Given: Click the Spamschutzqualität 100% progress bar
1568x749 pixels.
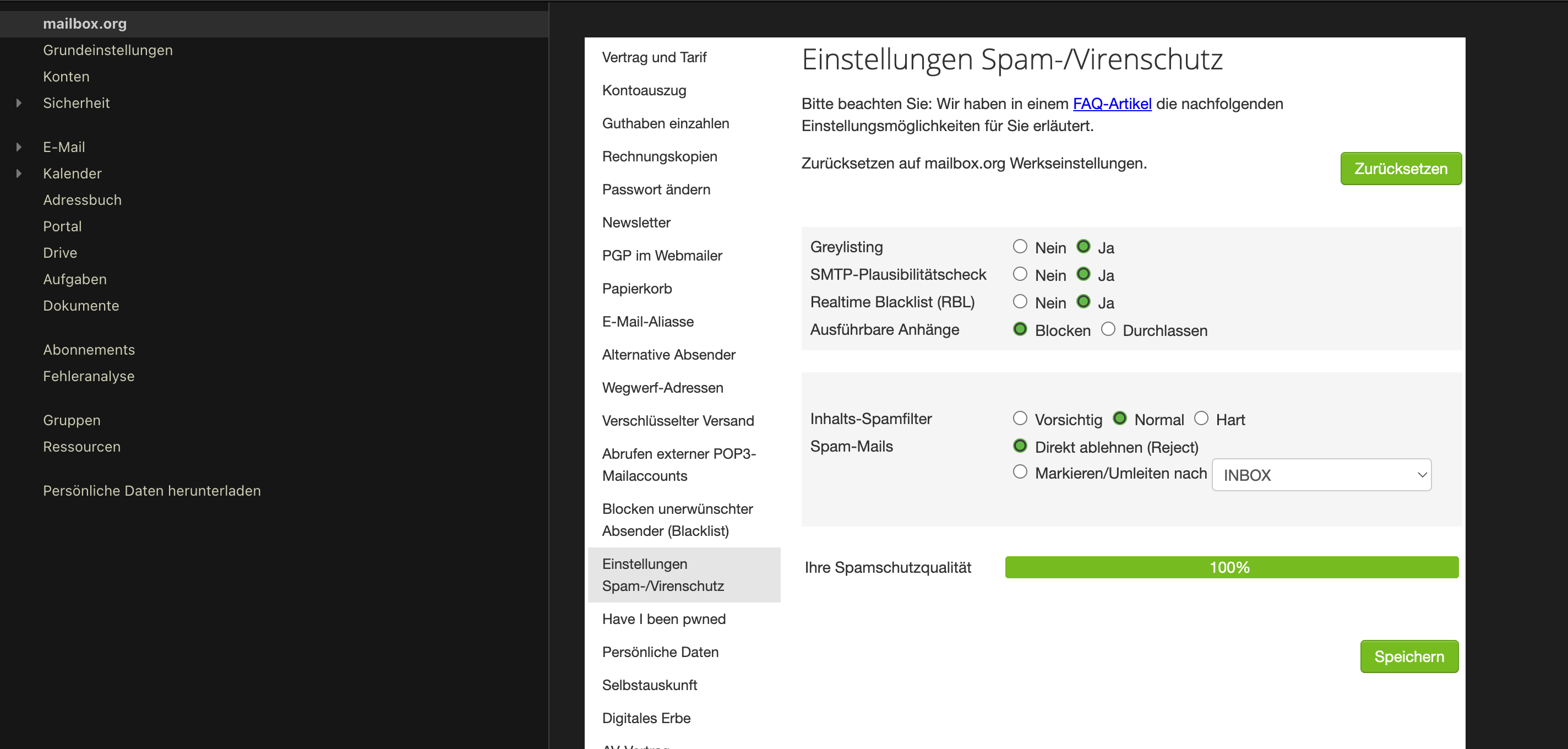Looking at the screenshot, I should [x=1231, y=567].
